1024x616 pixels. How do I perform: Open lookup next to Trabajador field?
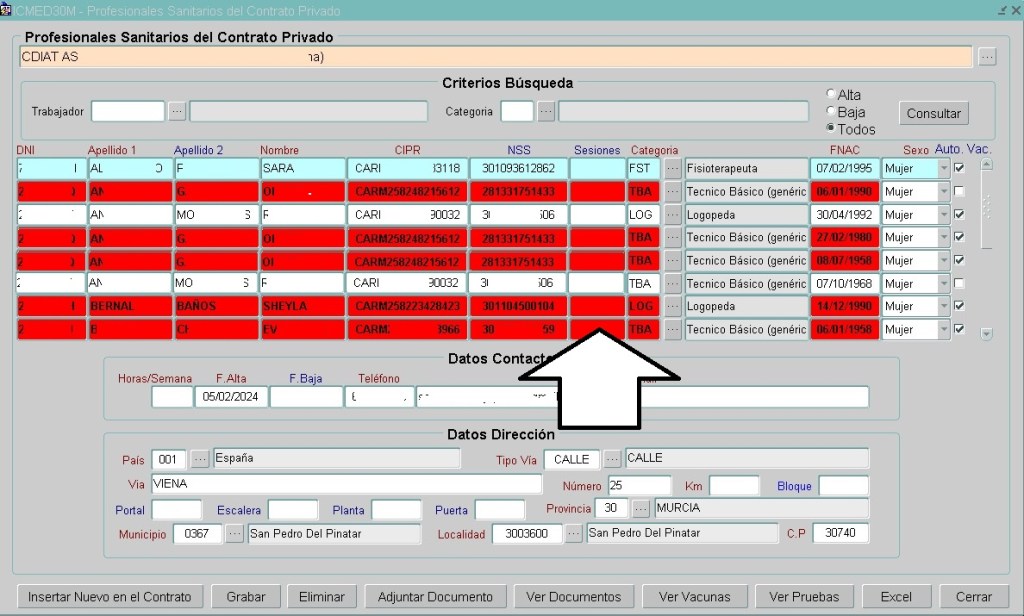pos(177,112)
